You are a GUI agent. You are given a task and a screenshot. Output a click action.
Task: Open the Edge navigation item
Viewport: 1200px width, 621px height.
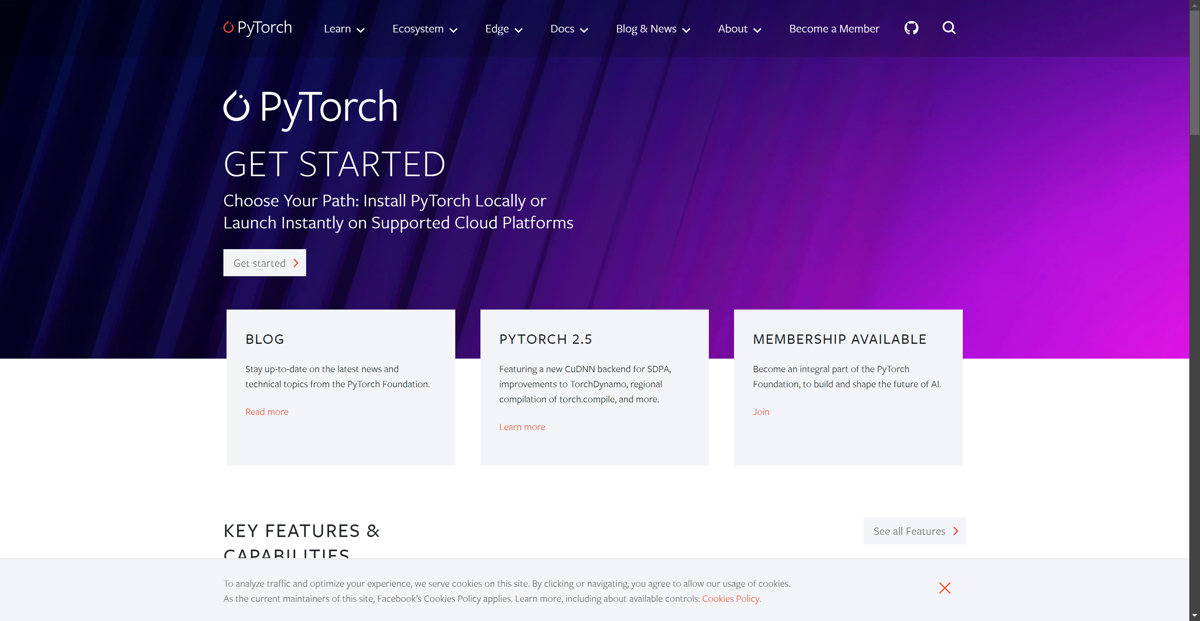[497, 28]
